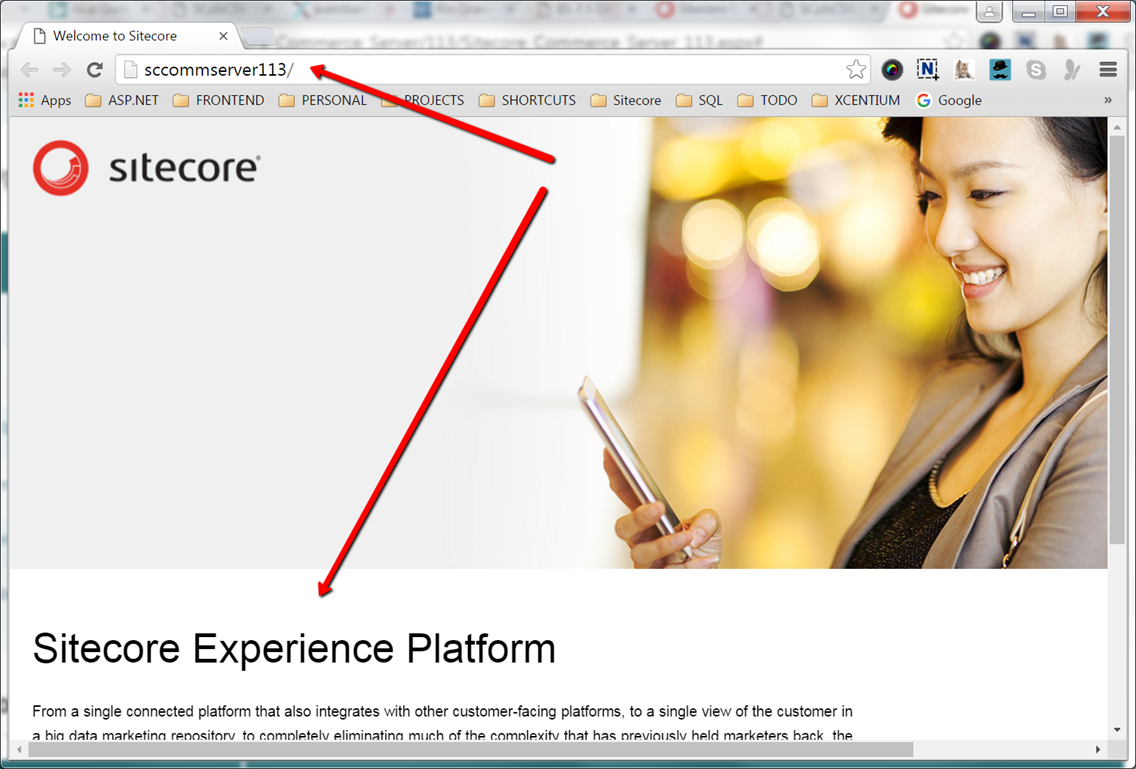Open the Google bookmark
This screenshot has height=769, width=1136.
[949, 100]
